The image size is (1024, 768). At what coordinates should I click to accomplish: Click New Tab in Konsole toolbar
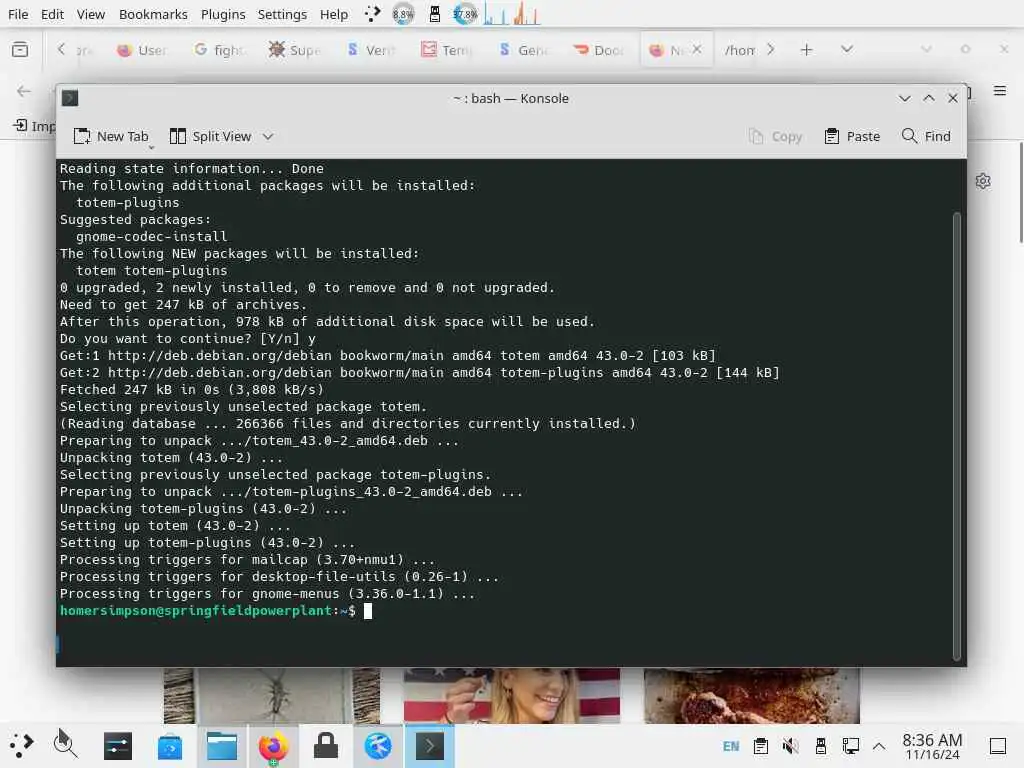click(x=111, y=136)
